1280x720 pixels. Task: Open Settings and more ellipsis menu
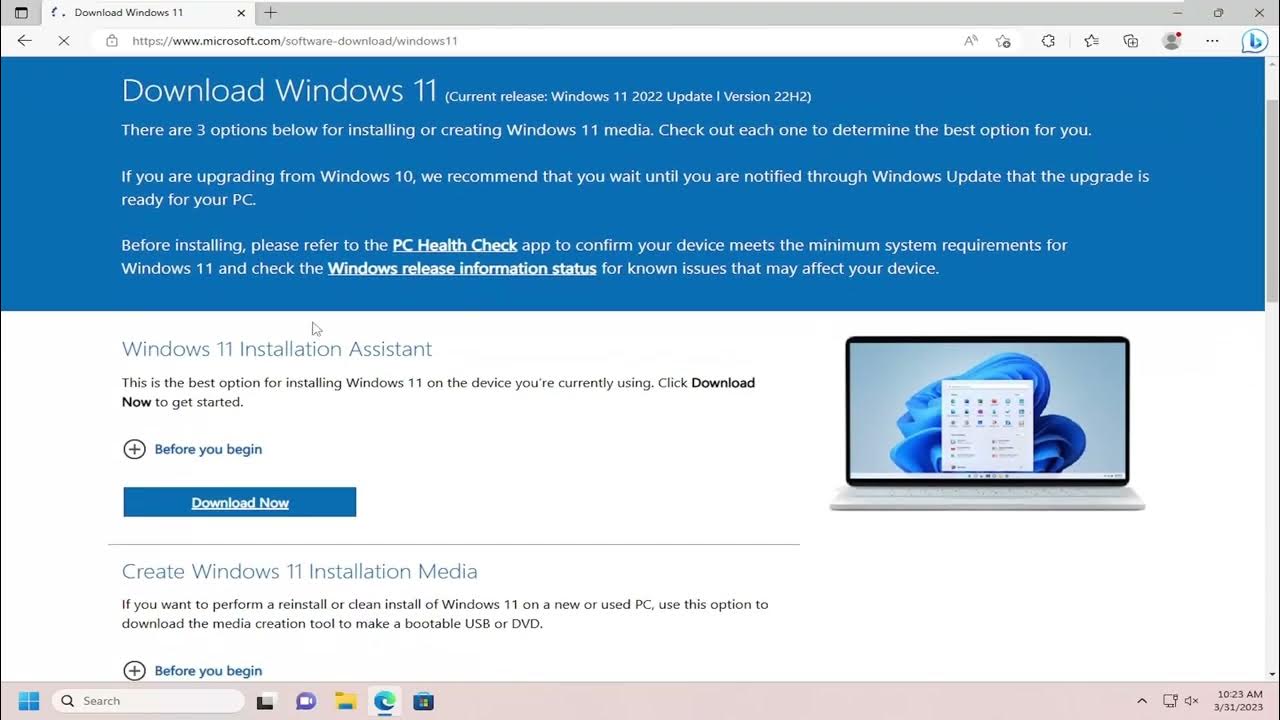pos(1212,41)
